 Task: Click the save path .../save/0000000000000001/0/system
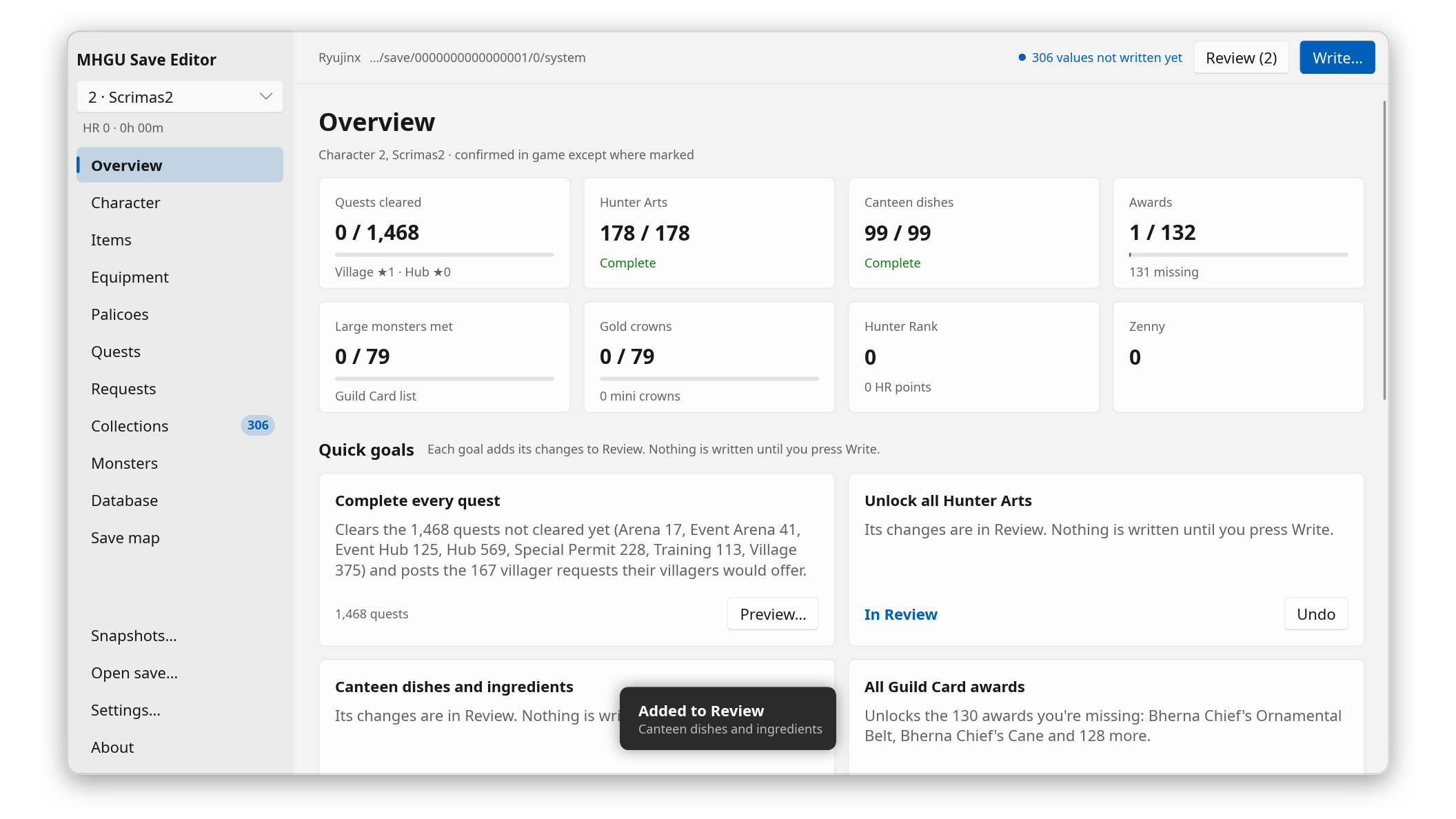pos(477,58)
